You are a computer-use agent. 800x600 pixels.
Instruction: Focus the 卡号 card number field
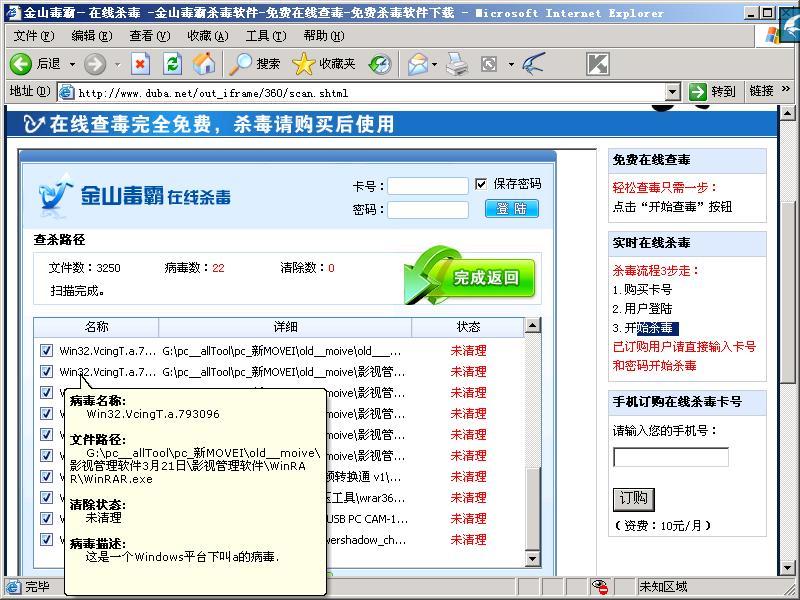[x=428, y=186]
